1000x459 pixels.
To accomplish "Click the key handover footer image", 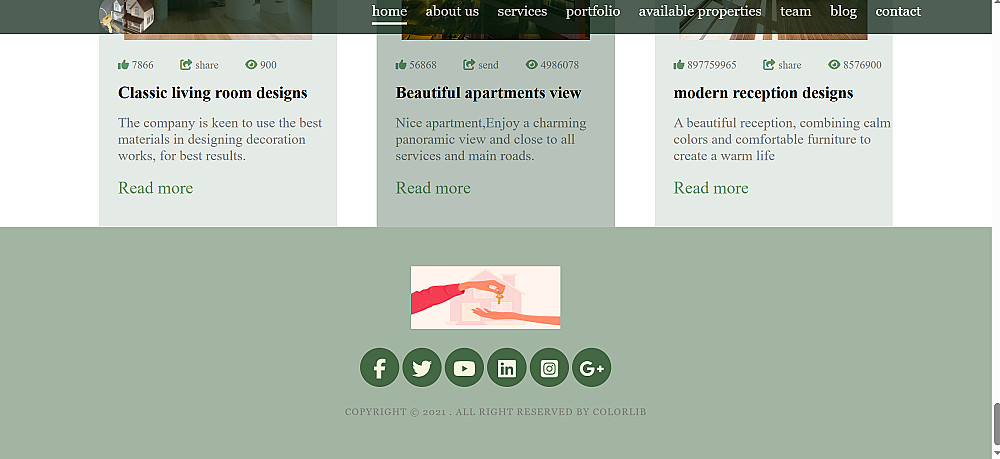I will pos(485,297).
